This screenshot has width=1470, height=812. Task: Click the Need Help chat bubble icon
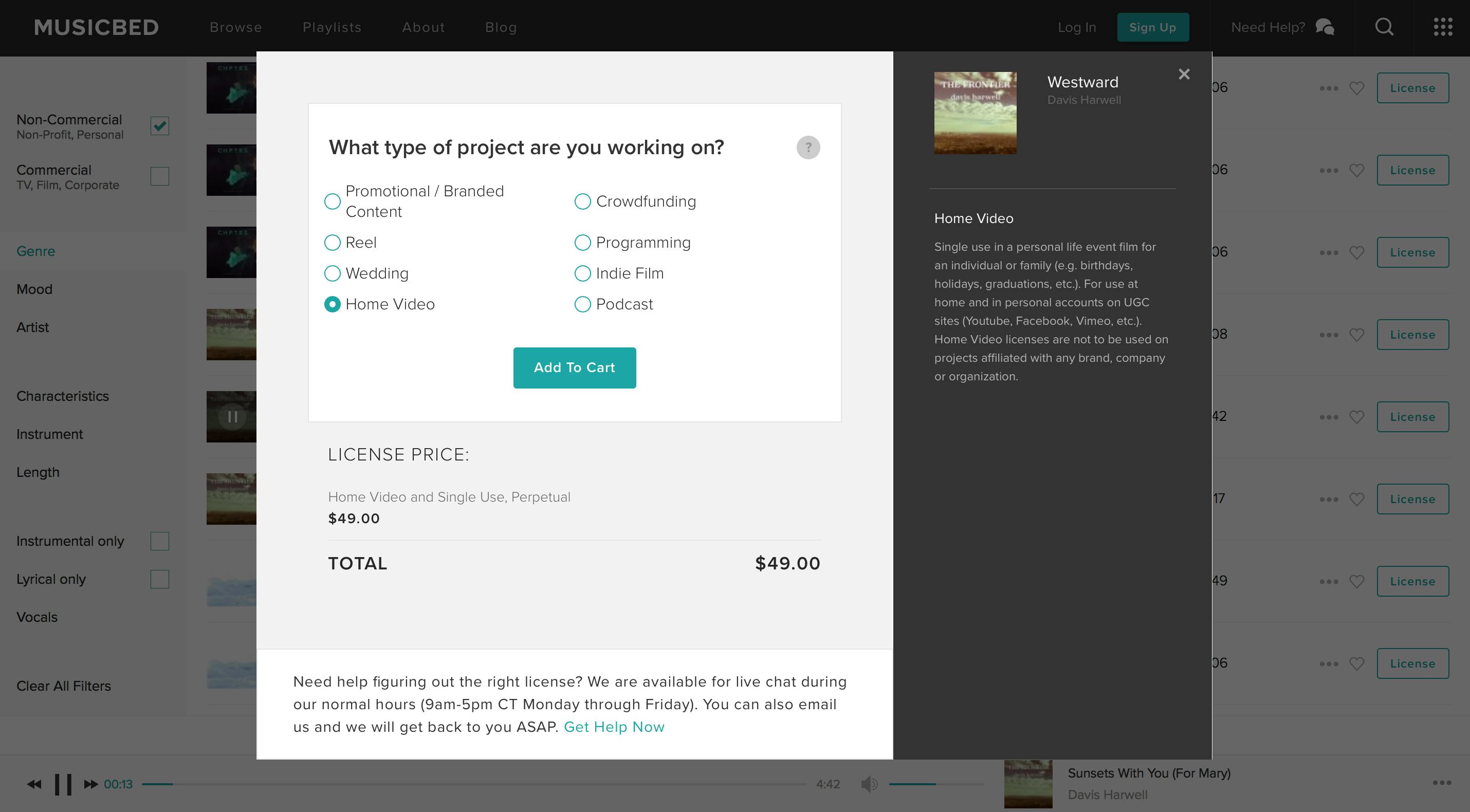(x=1325, y=27)
